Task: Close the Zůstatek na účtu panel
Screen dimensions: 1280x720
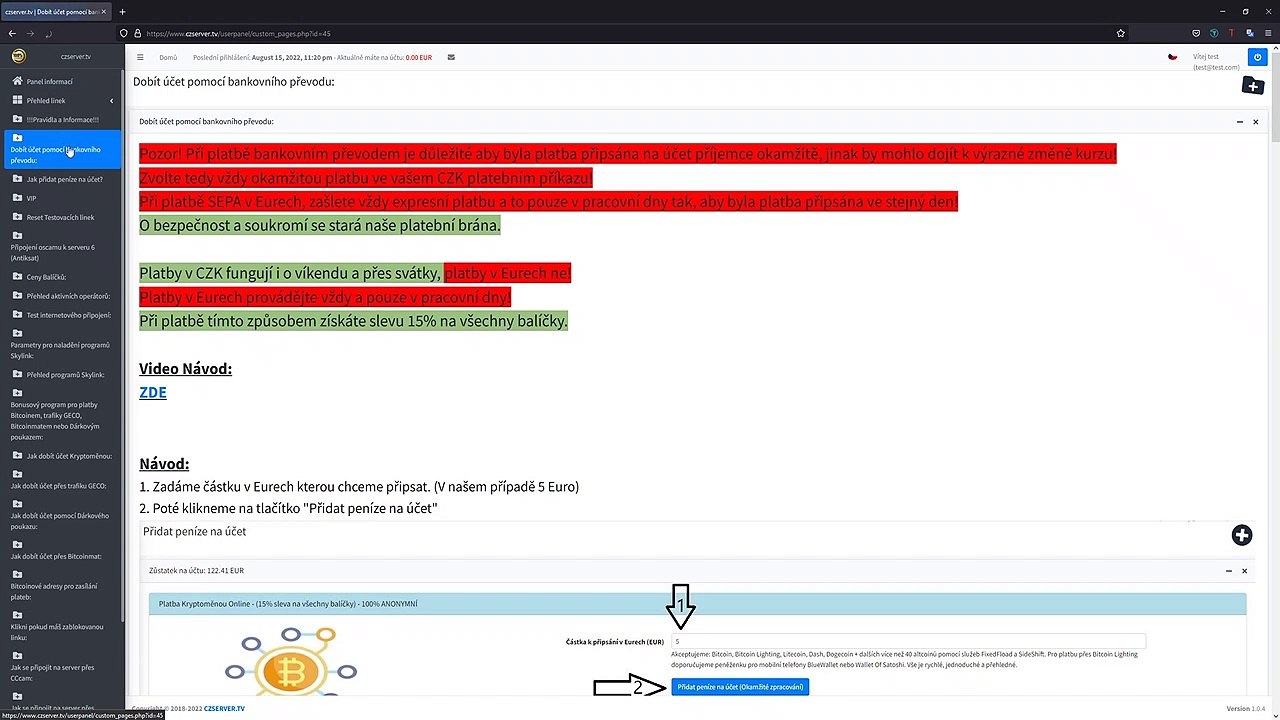Action: coord(1245,571)
